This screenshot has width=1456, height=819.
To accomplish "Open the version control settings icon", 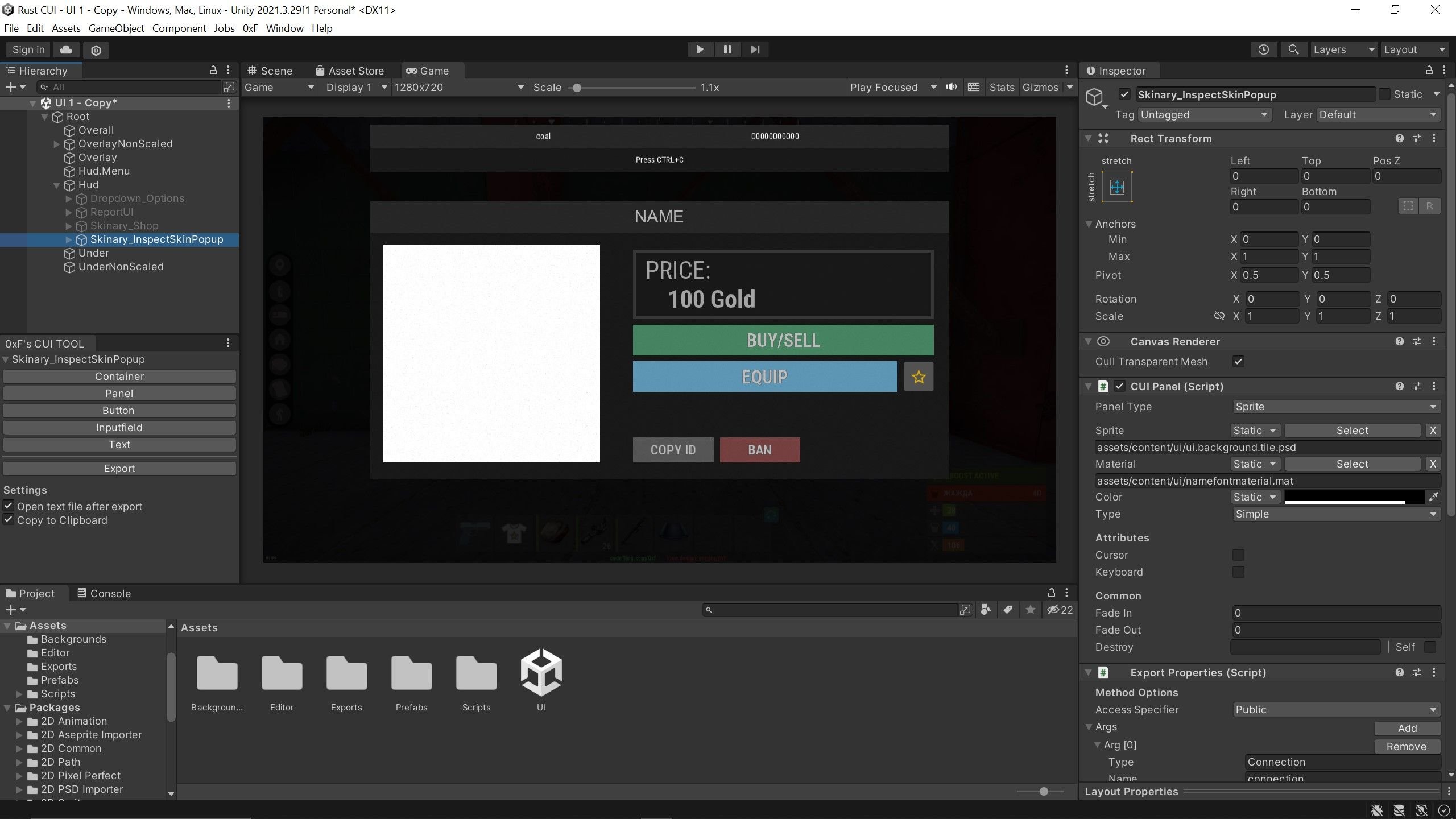I will (x=96, y=50).
